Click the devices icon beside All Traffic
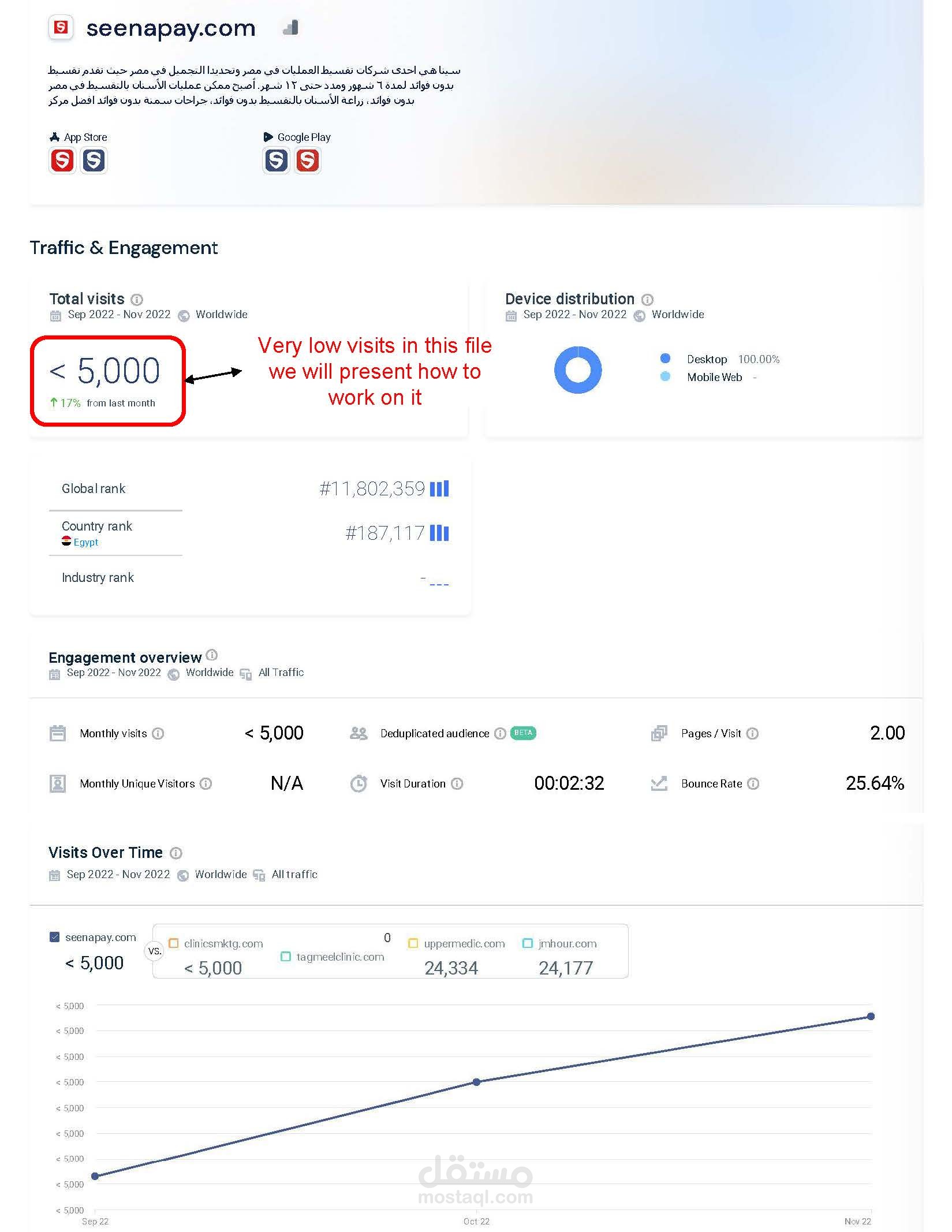 pyautogui.click(x=246, y=674)
